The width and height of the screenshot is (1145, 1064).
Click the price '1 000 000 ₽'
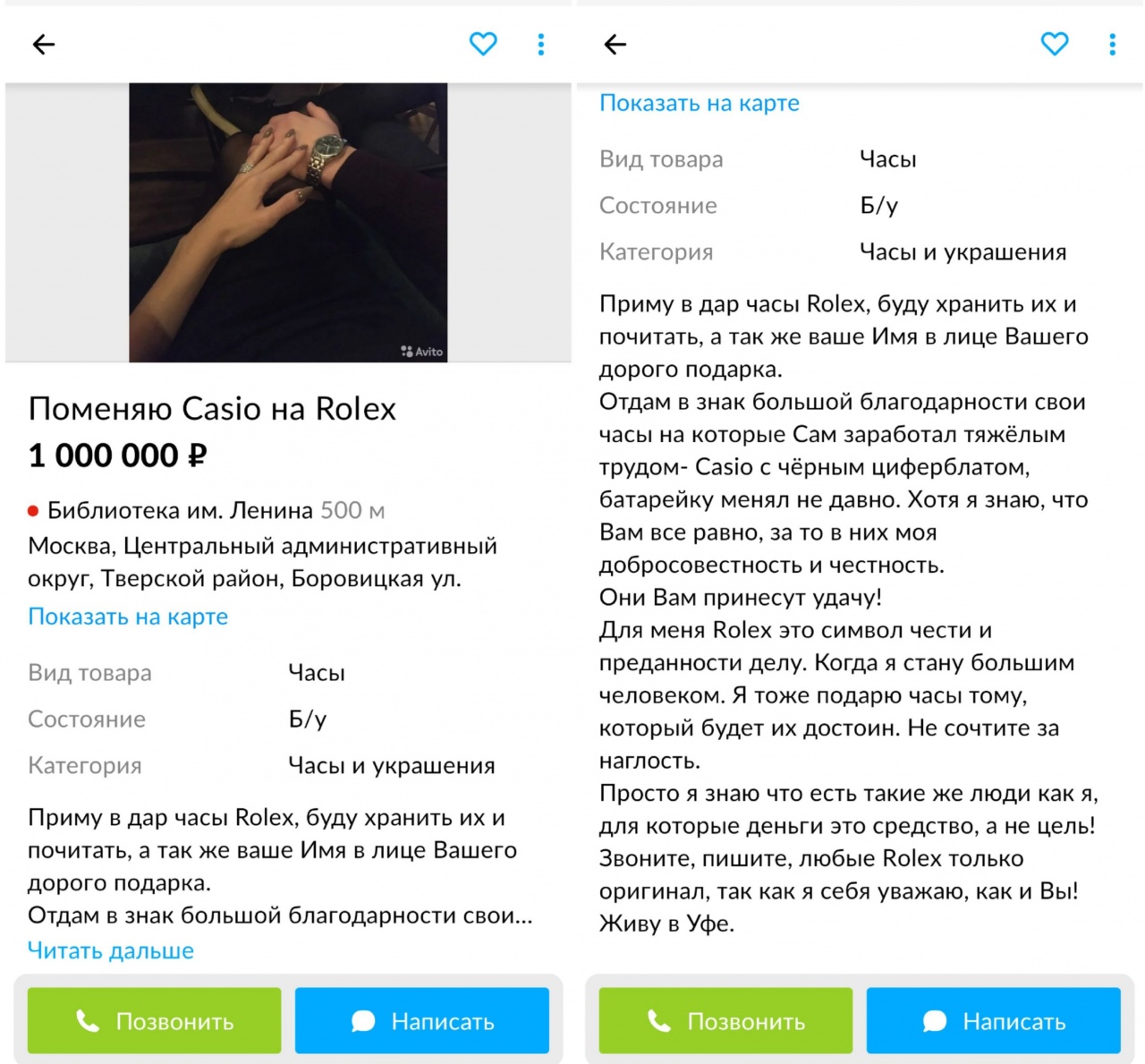[117, 456]
